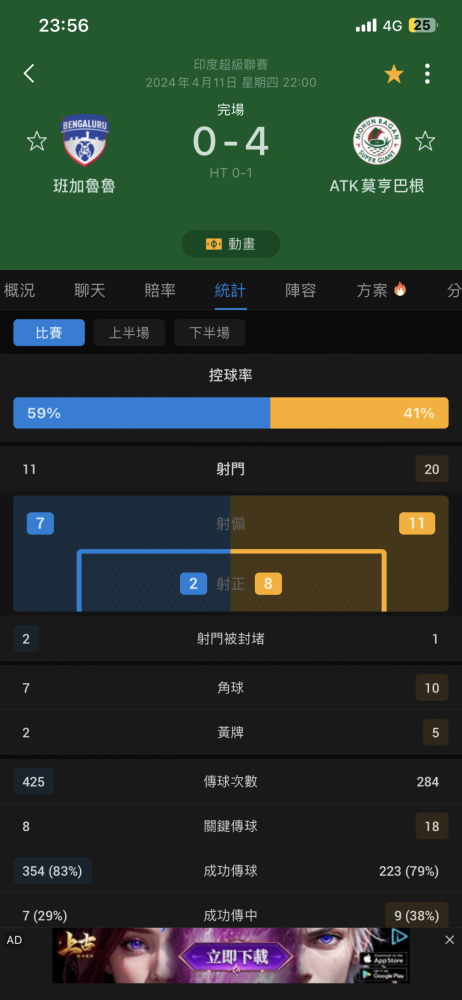Switch to the 聊天 tab

tap(90, 291)
